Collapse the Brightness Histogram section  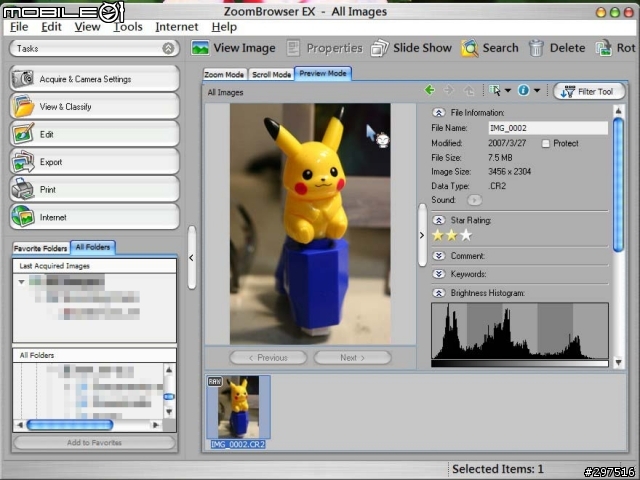point(438,293)
